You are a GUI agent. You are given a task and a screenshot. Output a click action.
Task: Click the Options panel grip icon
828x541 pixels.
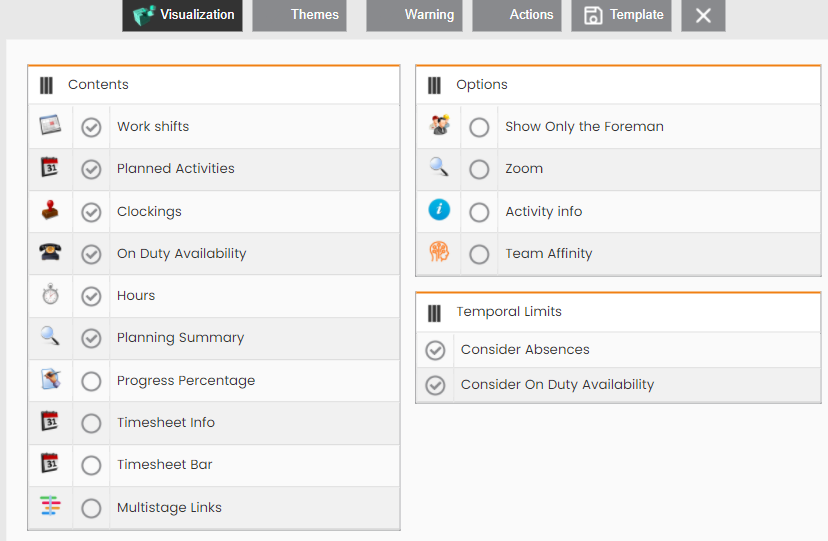coord(434,85)
